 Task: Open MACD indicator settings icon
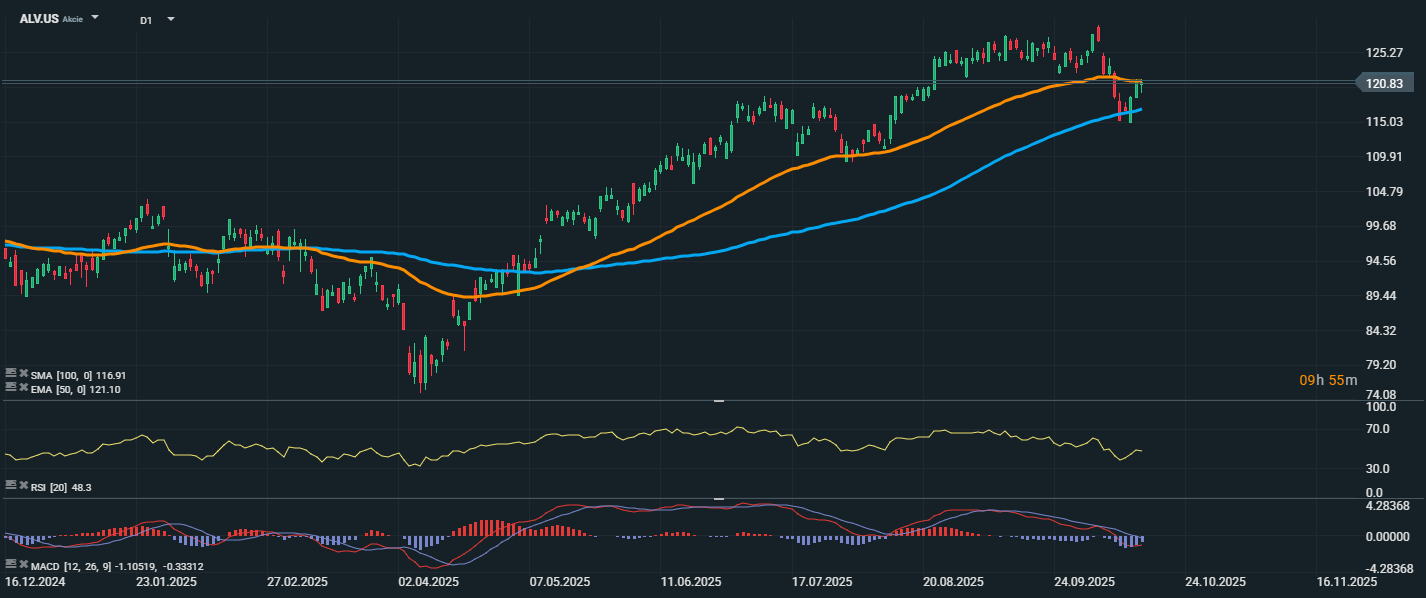tap(10, 565)
